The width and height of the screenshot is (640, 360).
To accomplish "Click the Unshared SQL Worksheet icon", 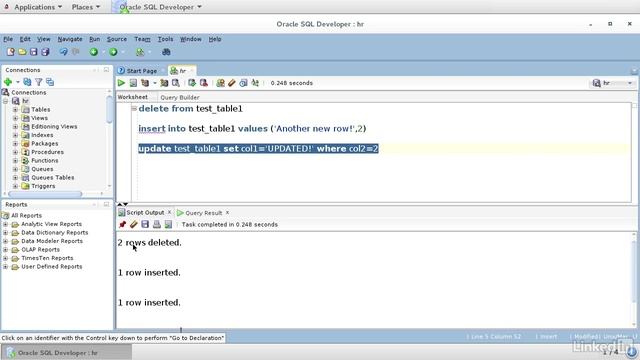I will pyautogui.click(x=220, y=83).
